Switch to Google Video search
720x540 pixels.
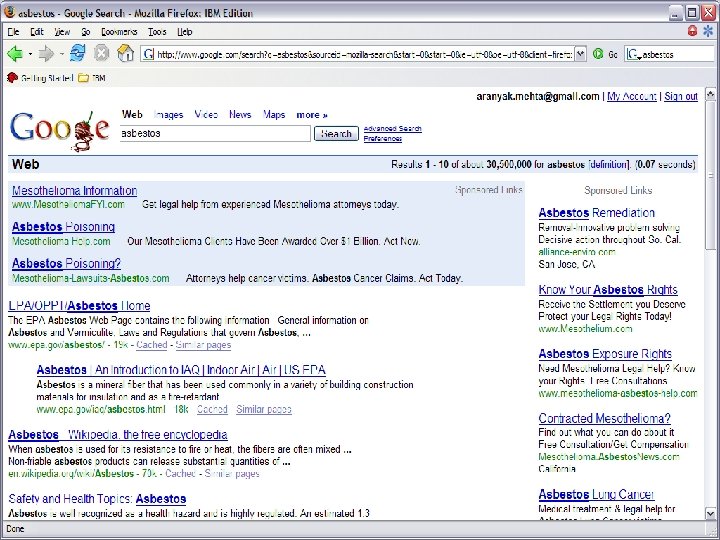pyautogui.click(x=206, y=114)
